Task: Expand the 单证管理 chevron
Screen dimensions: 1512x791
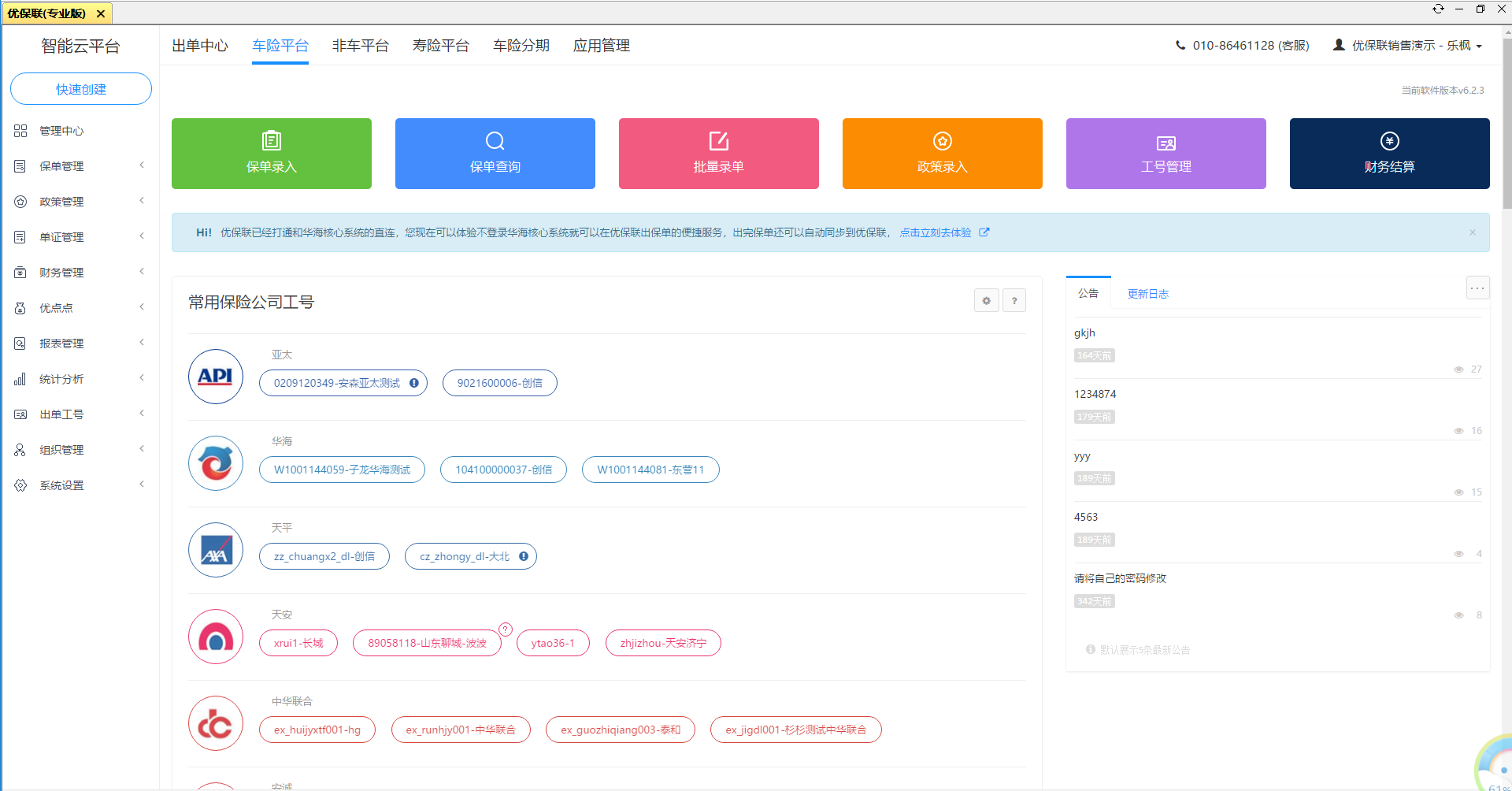Action: (142, 236)
